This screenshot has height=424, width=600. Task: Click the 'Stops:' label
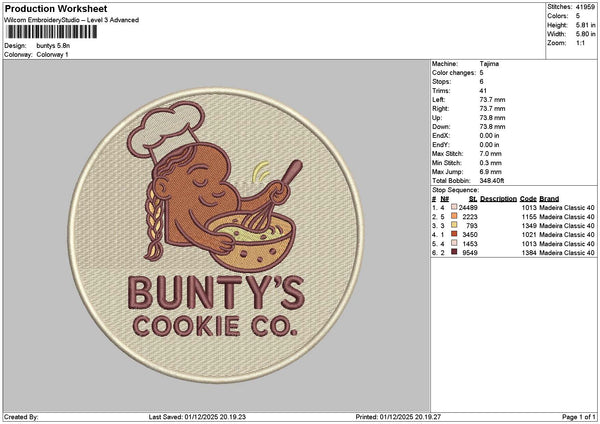click(442, 82)
